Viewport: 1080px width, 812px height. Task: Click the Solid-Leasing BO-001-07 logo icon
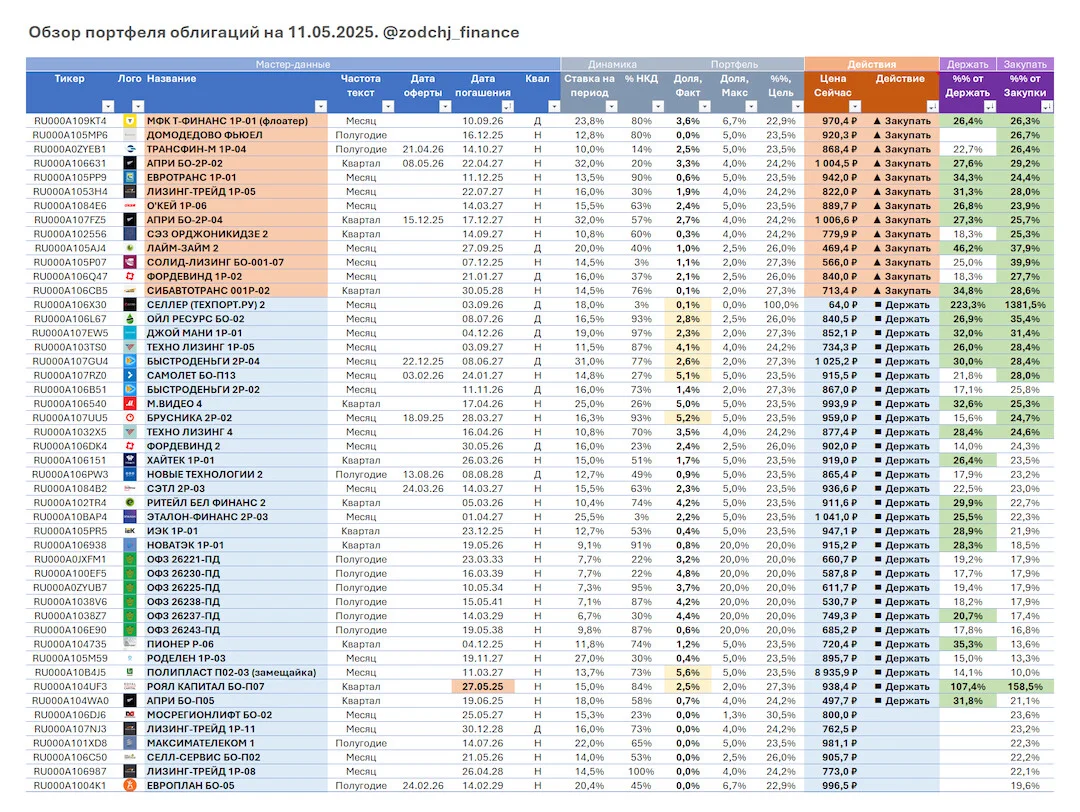(129, 262)
